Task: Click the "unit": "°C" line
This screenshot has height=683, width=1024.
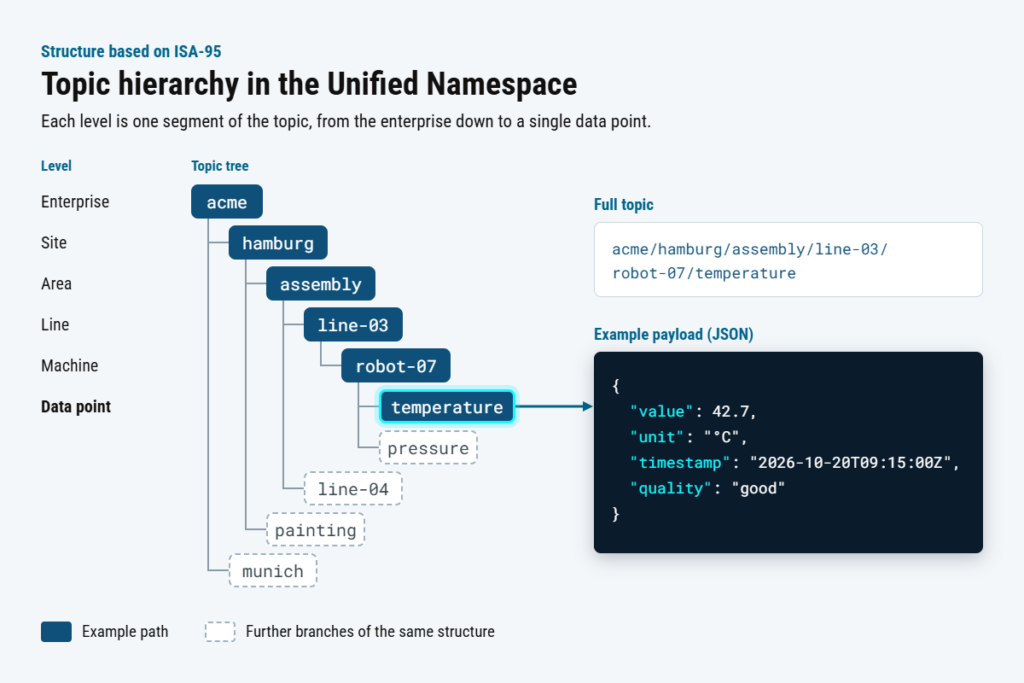Action: (688, 437)
